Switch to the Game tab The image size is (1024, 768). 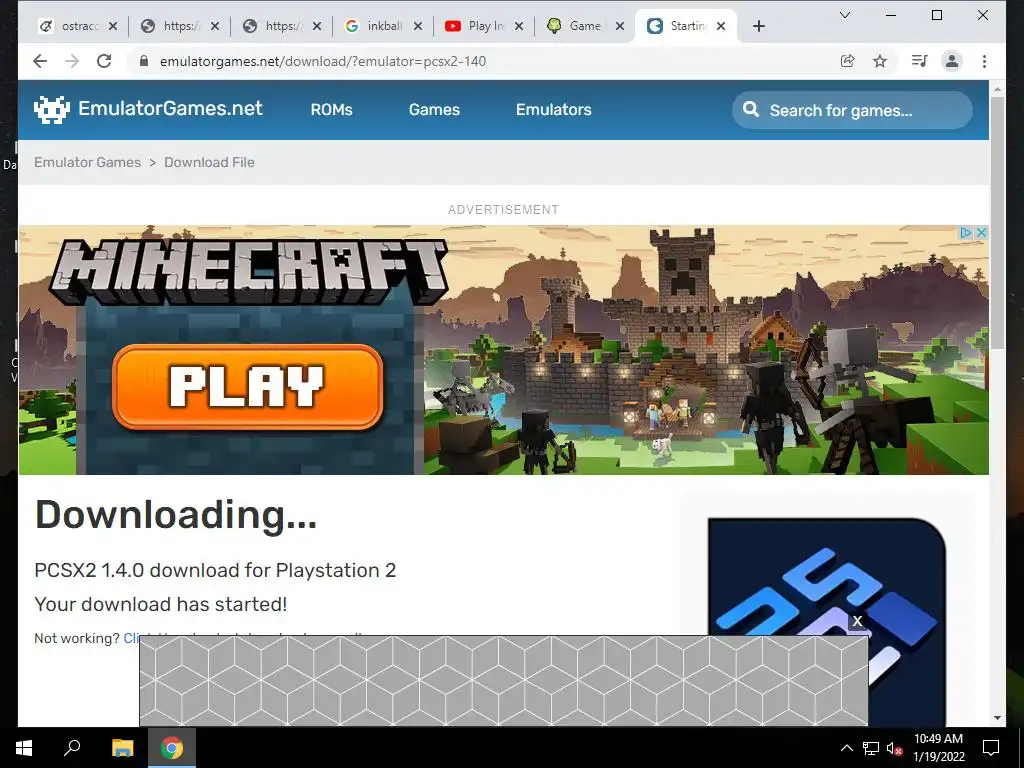579,26
